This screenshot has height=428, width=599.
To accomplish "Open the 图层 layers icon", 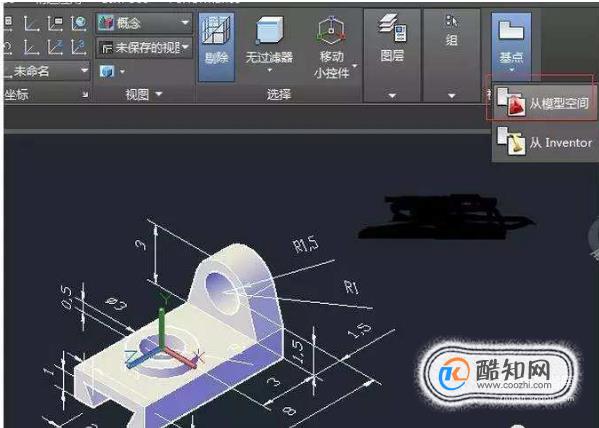I will pos(392,28).
